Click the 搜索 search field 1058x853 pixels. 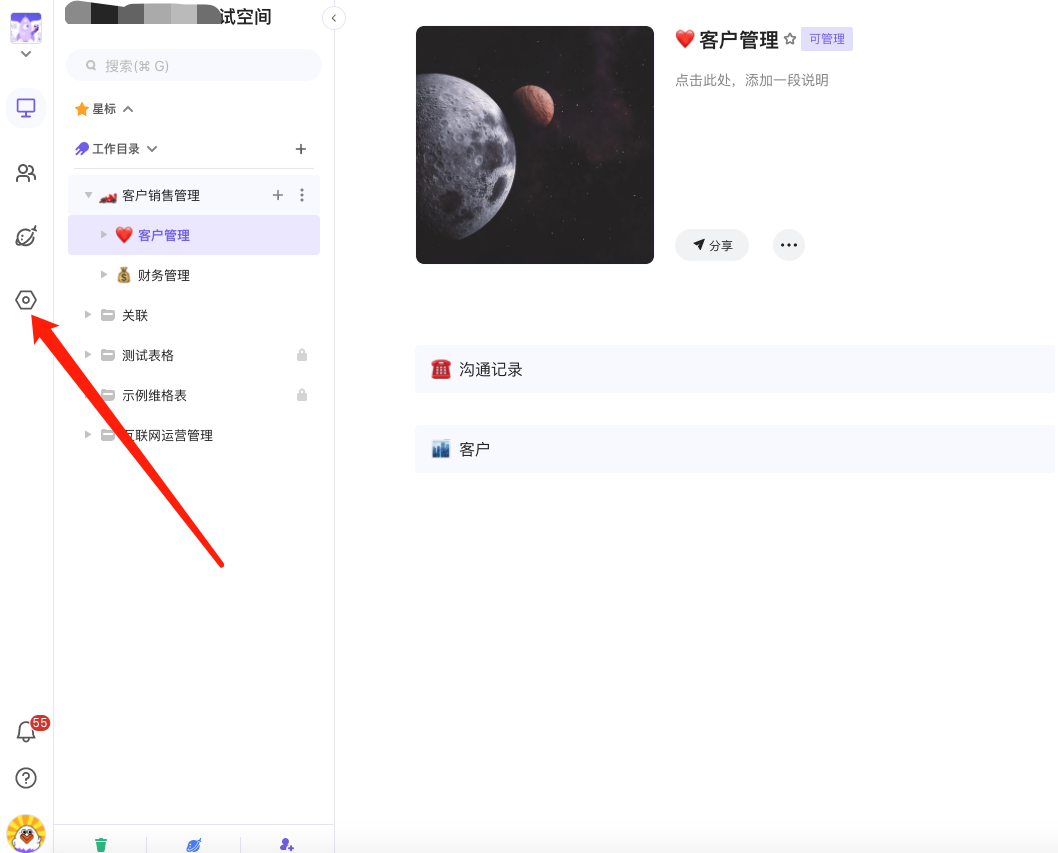click(193, 64)
